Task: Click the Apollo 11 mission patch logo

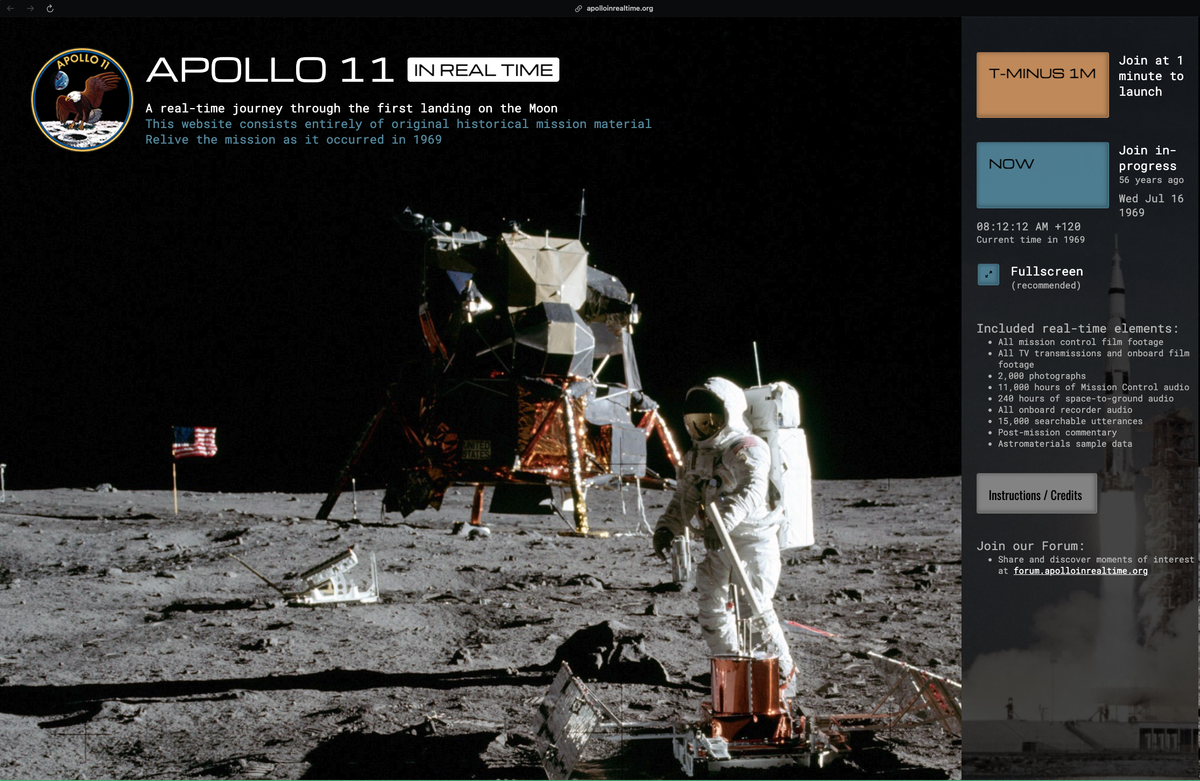Action: pyautogui.click(x=82, y=100)
